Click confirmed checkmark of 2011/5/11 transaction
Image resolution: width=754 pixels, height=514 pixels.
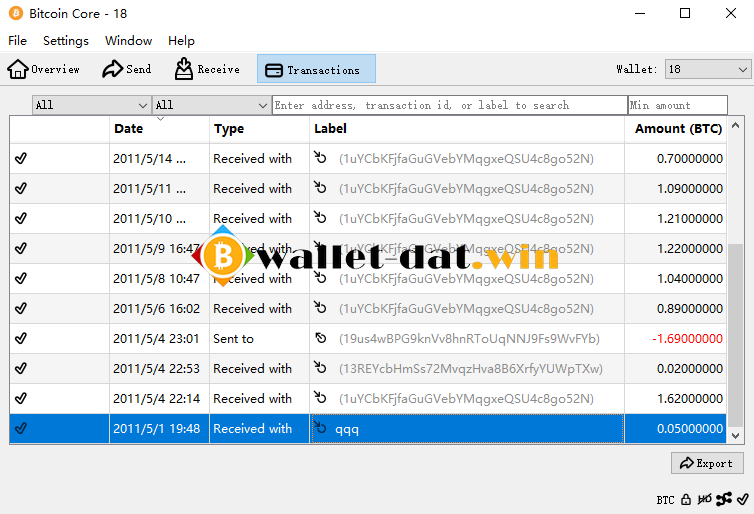pos(21,188)
